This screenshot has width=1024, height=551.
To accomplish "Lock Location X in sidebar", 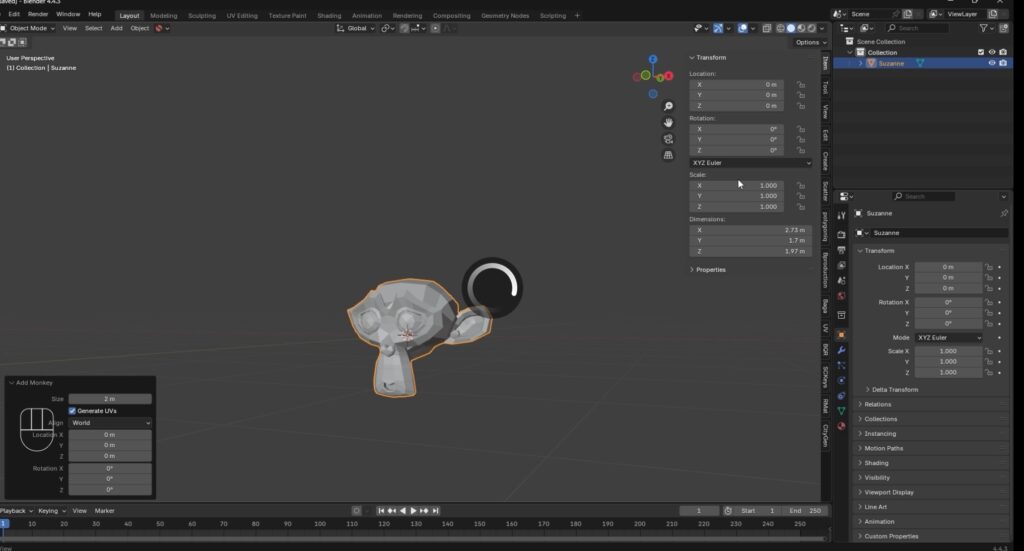I will (x=801, y=85).
